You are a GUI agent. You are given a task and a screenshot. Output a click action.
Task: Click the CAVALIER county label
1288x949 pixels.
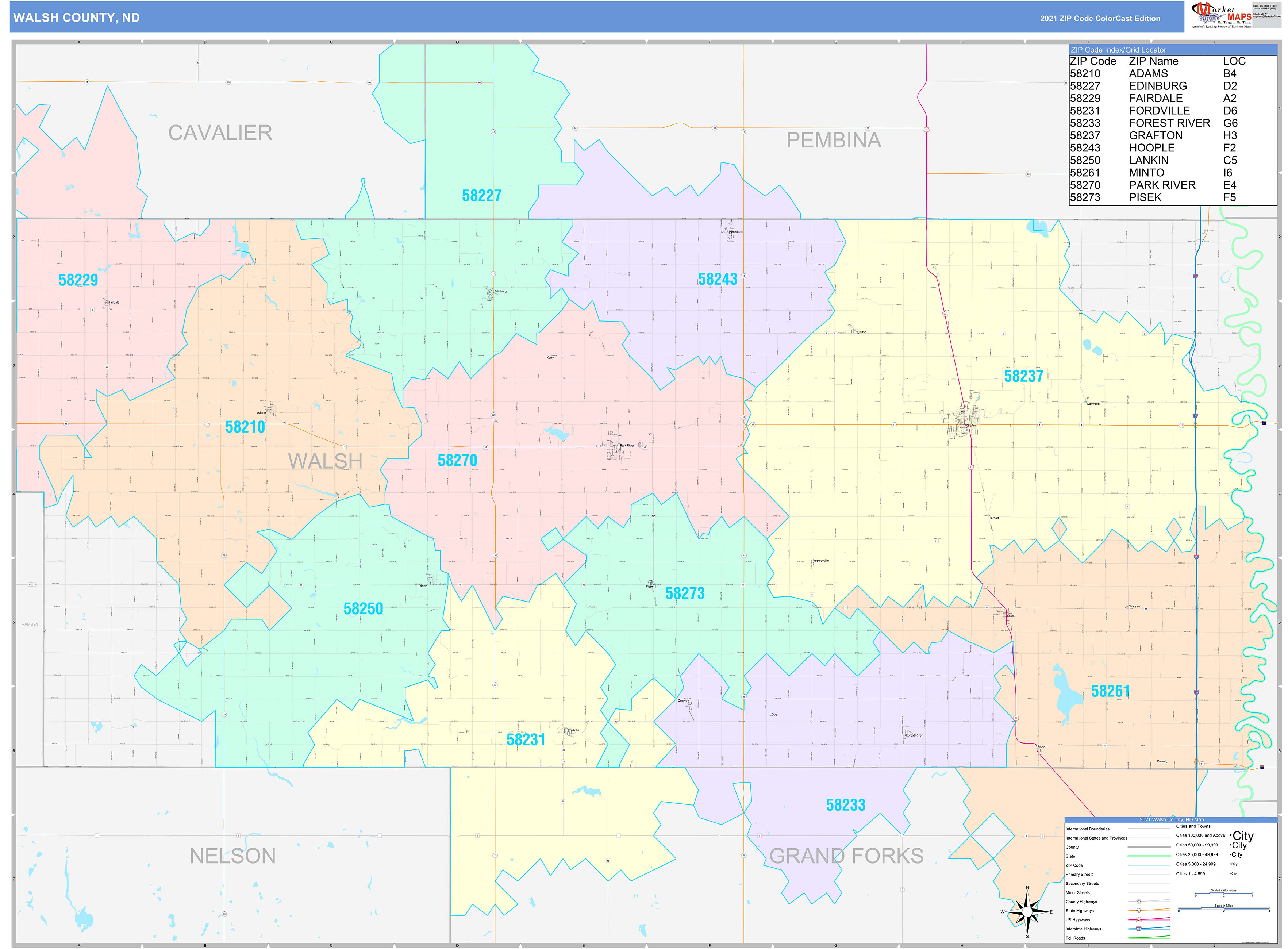(x=220, y=133)
